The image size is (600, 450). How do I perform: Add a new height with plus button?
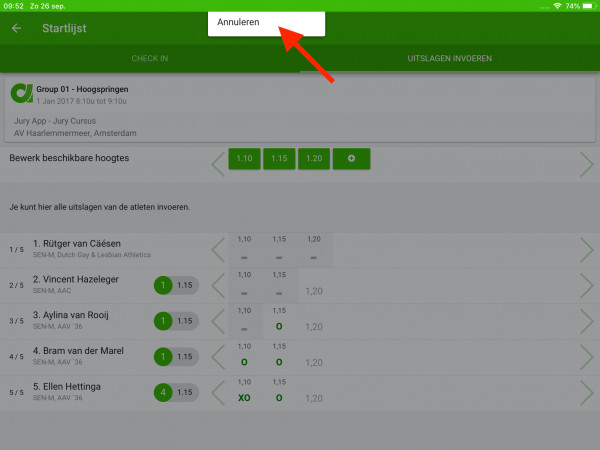(351, 159)
